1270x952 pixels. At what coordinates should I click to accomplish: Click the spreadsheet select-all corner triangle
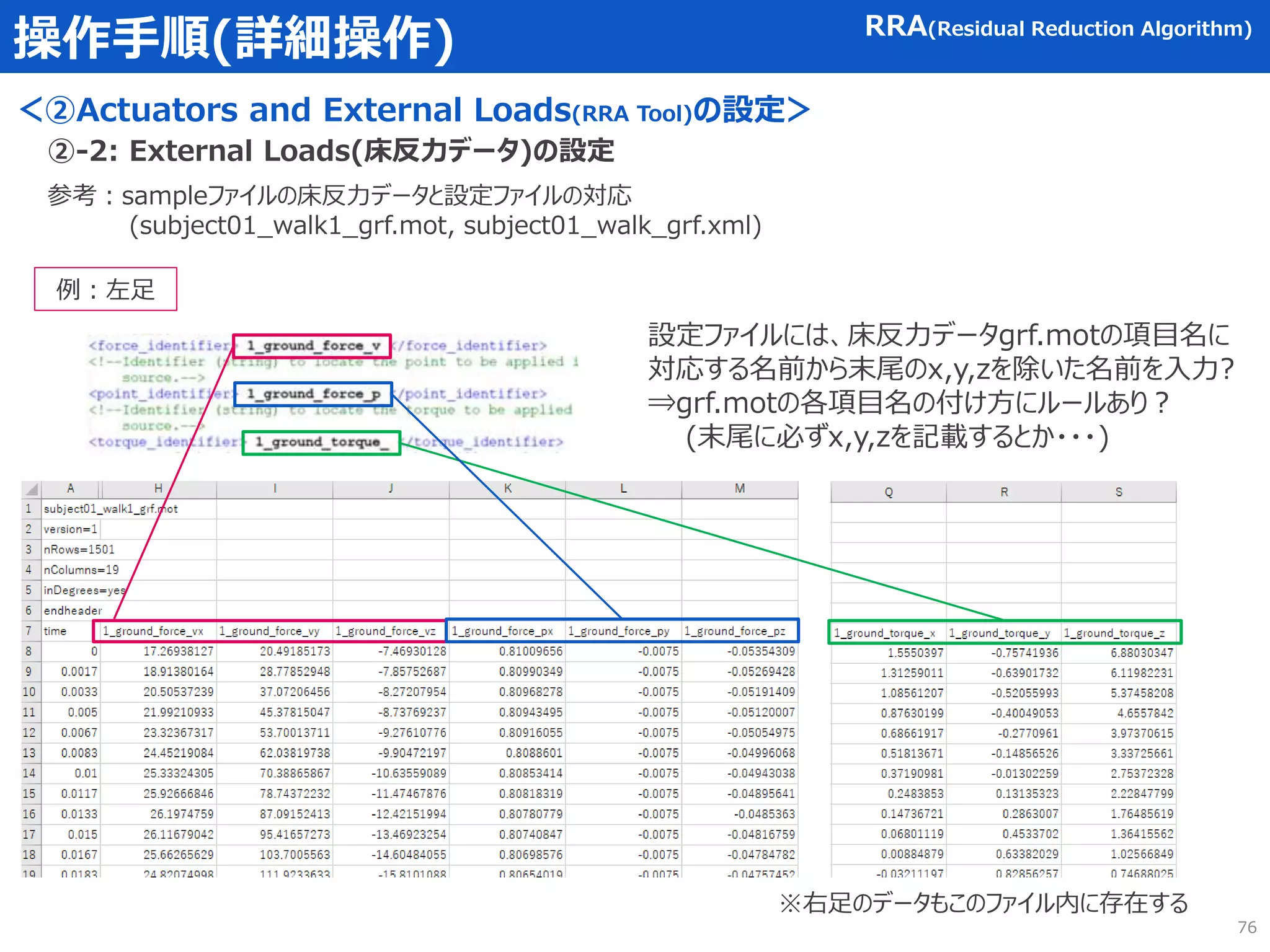31,489
